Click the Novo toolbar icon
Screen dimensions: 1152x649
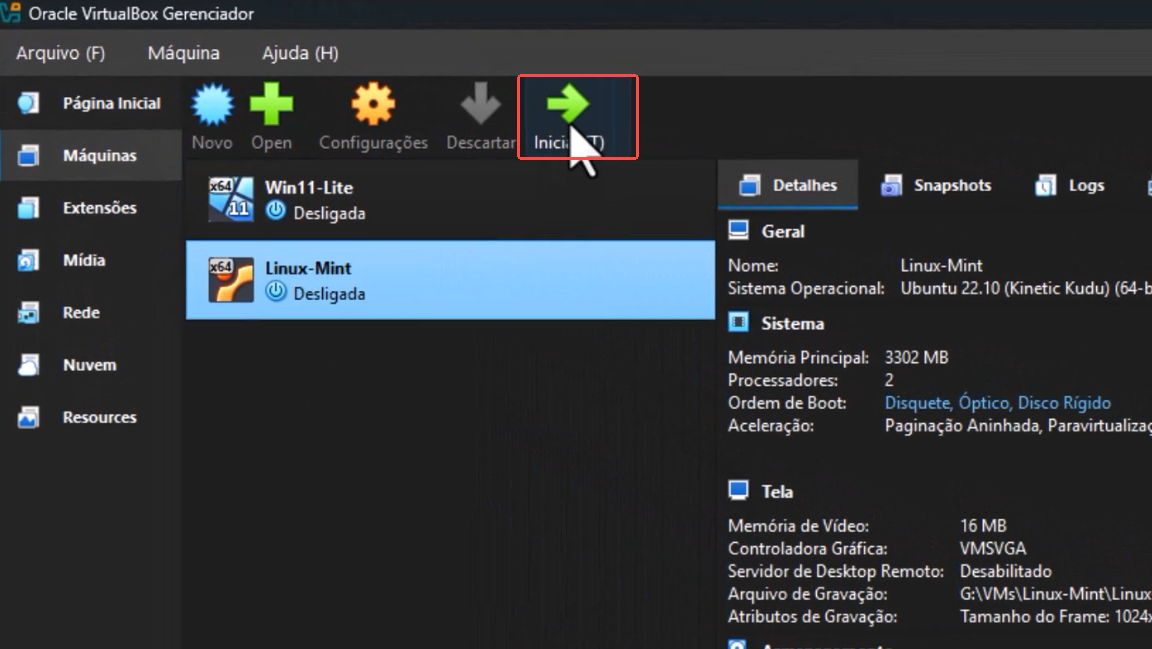tap(212, 104)
